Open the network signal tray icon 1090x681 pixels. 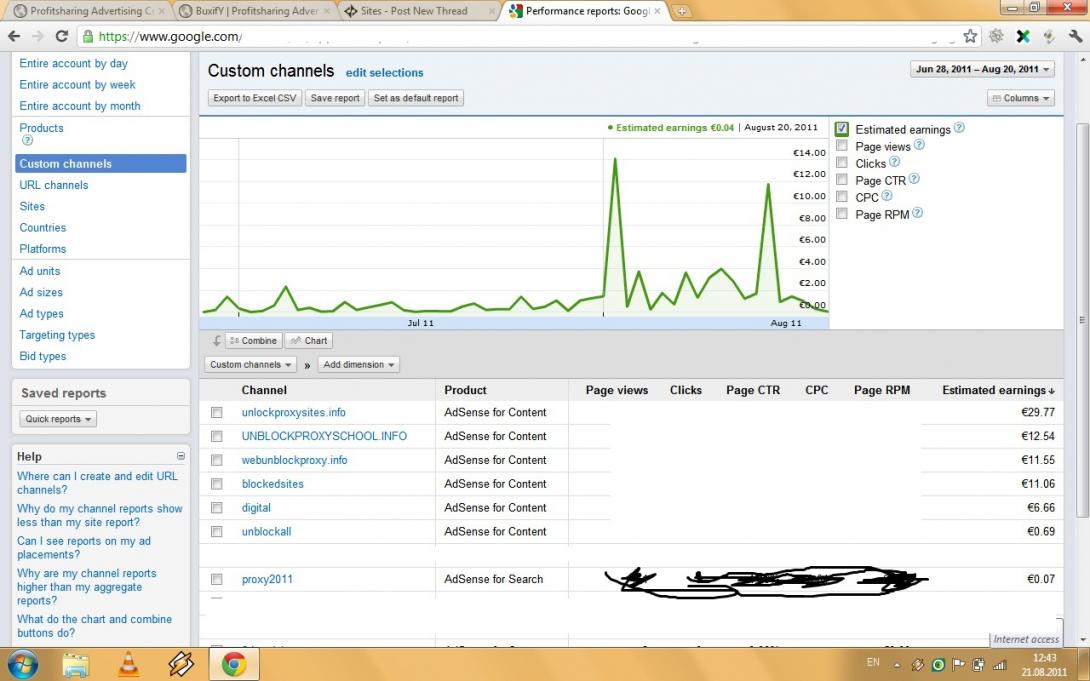coord(1000,665)
